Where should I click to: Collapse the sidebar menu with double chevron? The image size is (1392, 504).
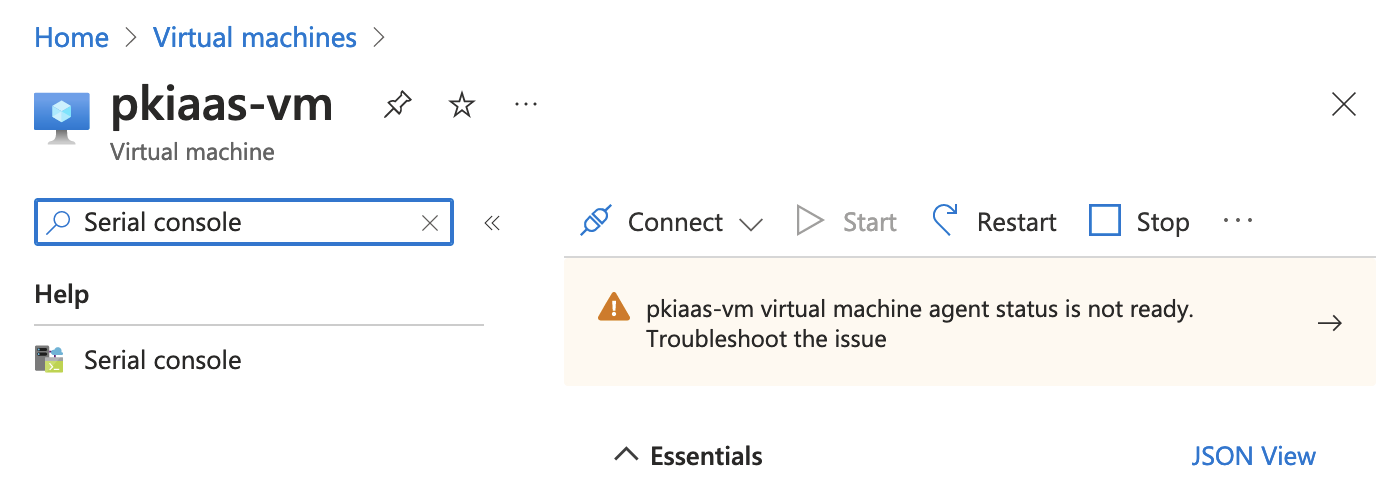(492, 223)
